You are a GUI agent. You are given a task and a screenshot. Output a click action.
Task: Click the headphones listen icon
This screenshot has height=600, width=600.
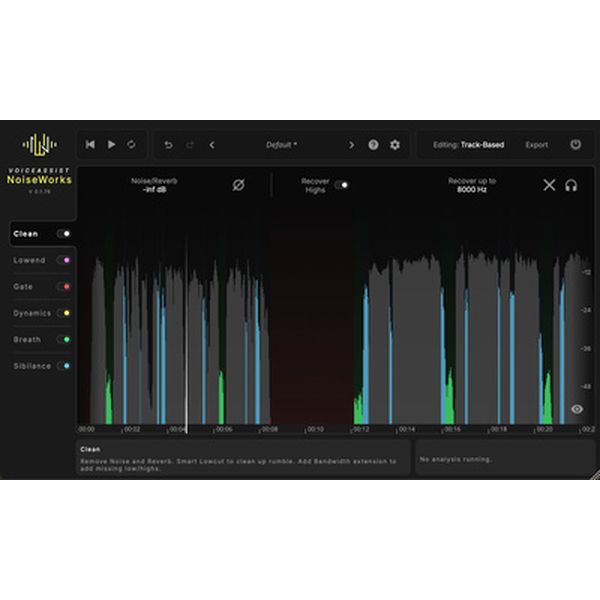point(571,185)
